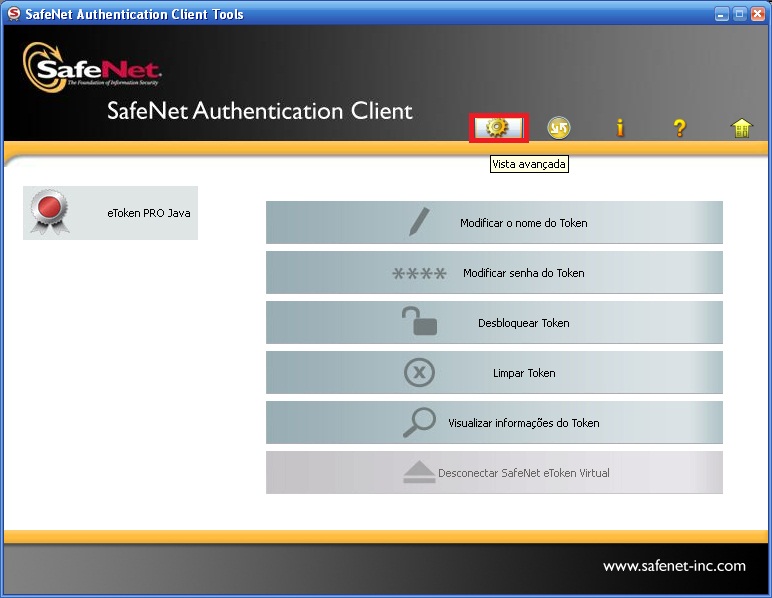Click the open padlock unlock icon
This screenshot has width=772, height=598.
(419, 321)
